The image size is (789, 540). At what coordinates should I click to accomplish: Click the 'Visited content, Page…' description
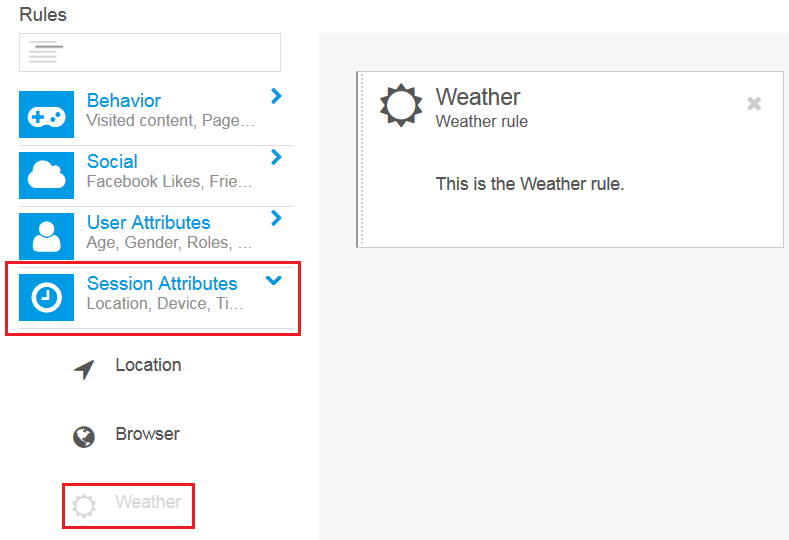[x=170, y=121]
